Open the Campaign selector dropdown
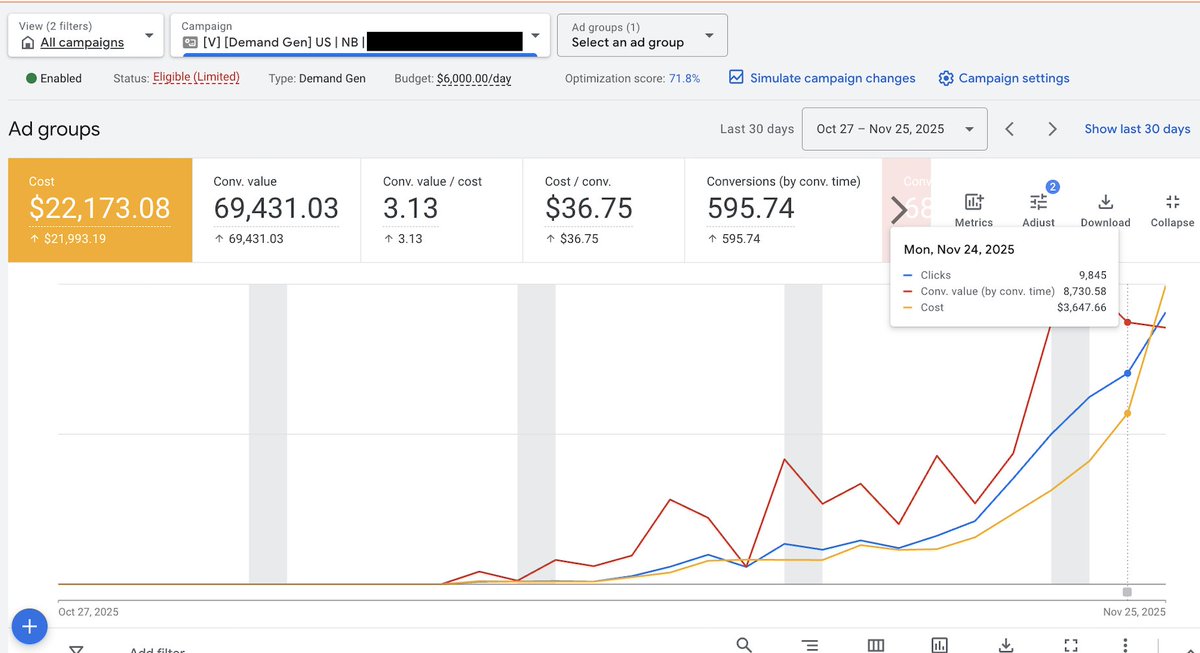Viewport: 1200px width, 653px height. pyautogui.click(x=535, y=35)
